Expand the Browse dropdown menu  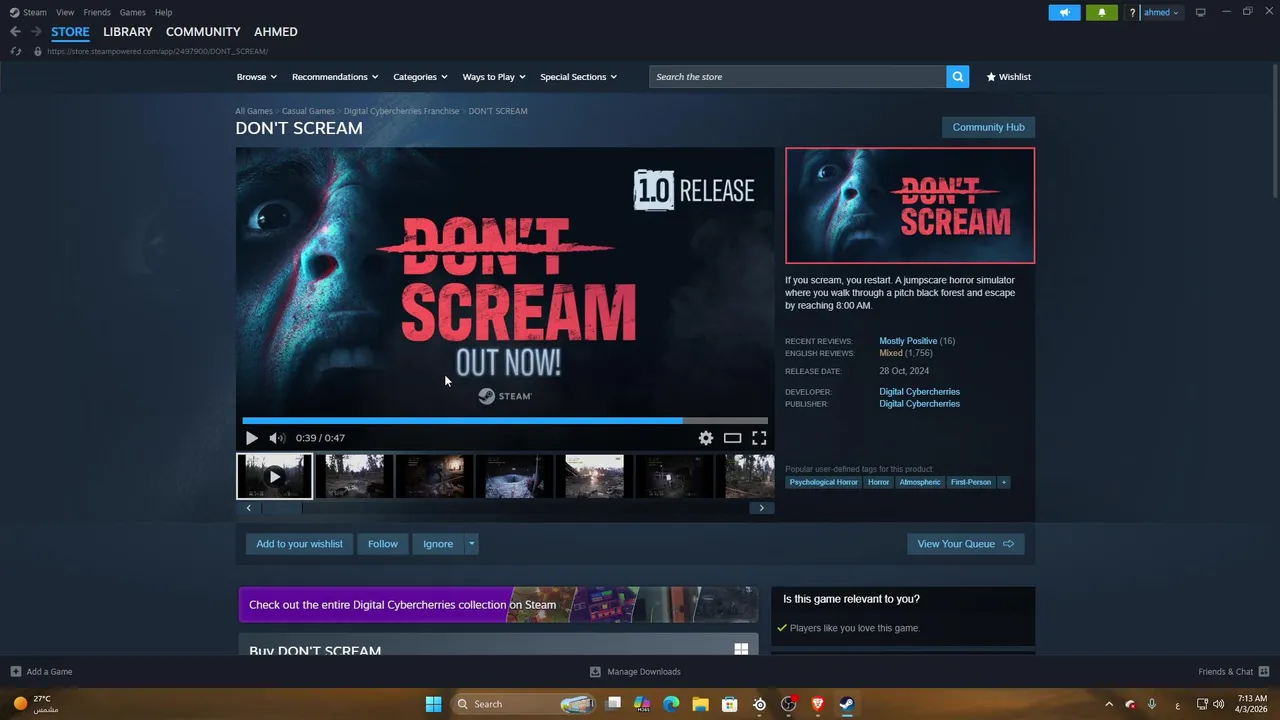pyautogui.click(x=257, y=77)
